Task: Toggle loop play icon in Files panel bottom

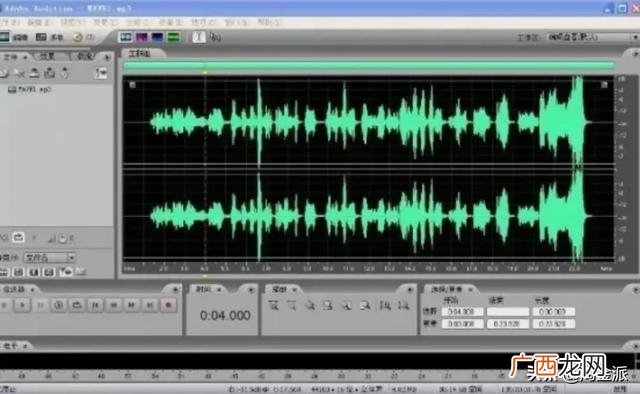Action: click(x=18, y=237)
